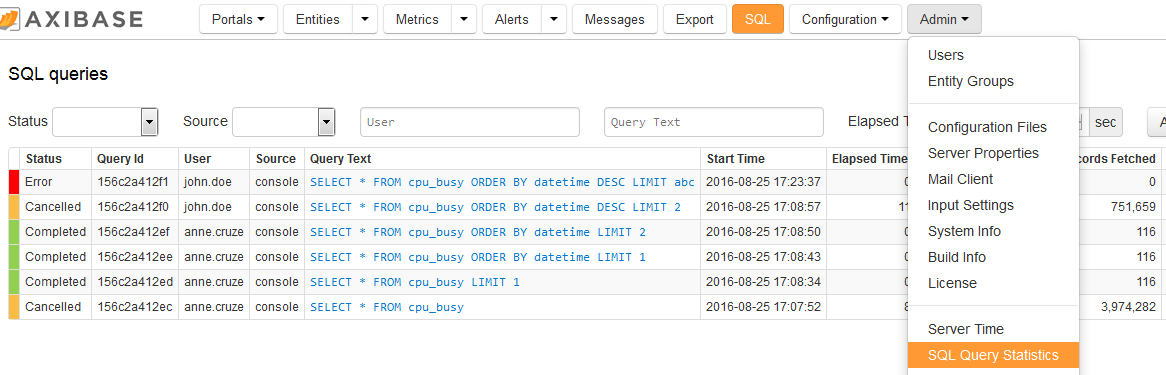
Task: Click start time 2016-08-25 17:23:37
Action: coord(763,182)
